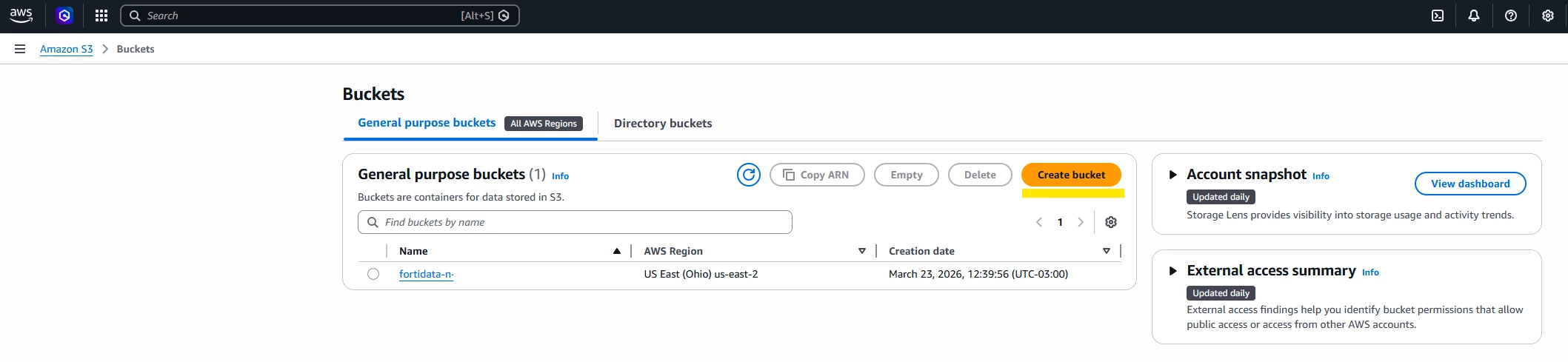Focus the Find buckets by name field
Screen dimensions: 1568x362
pos(575,222)
